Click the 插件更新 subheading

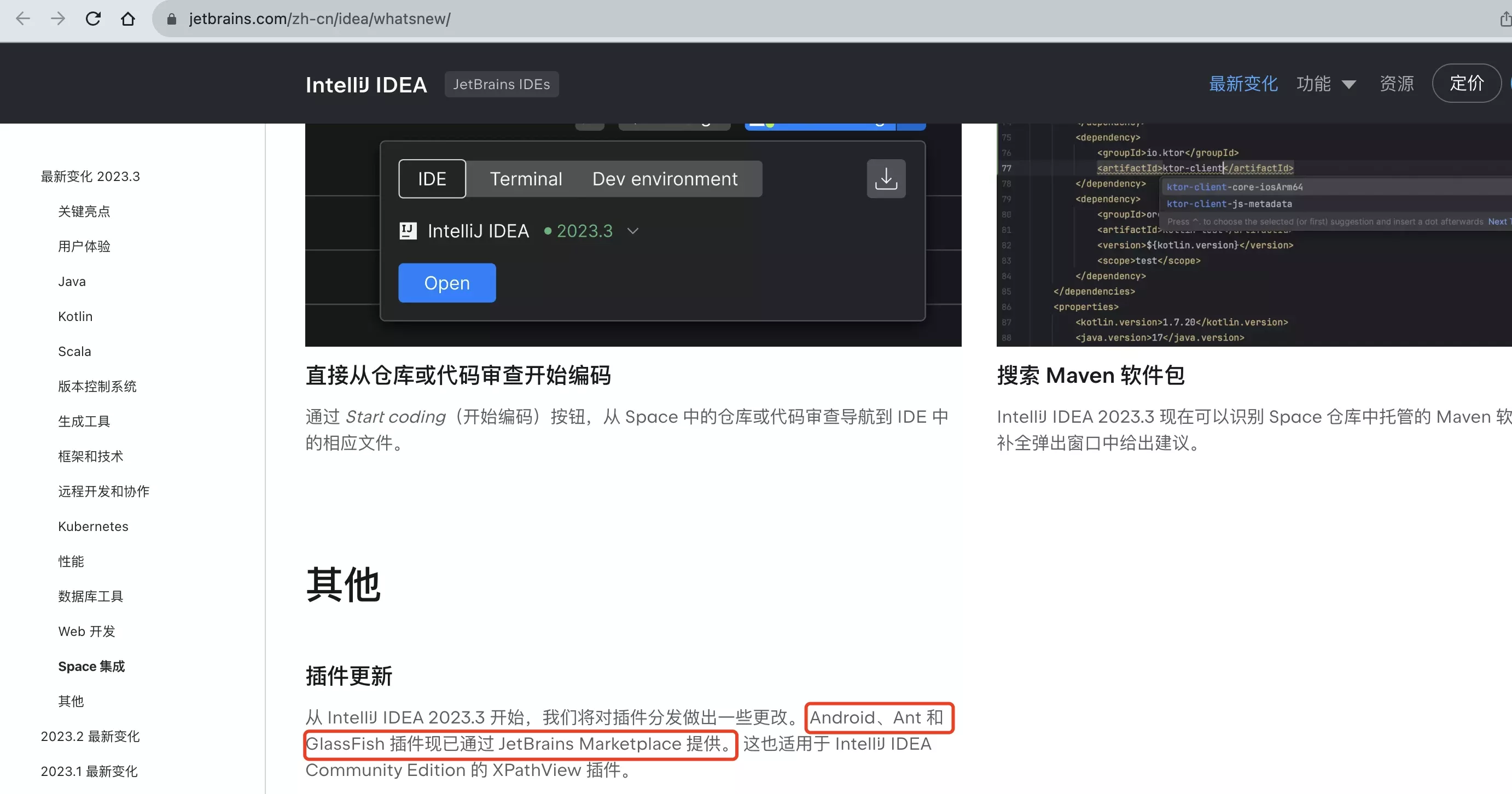348,676
